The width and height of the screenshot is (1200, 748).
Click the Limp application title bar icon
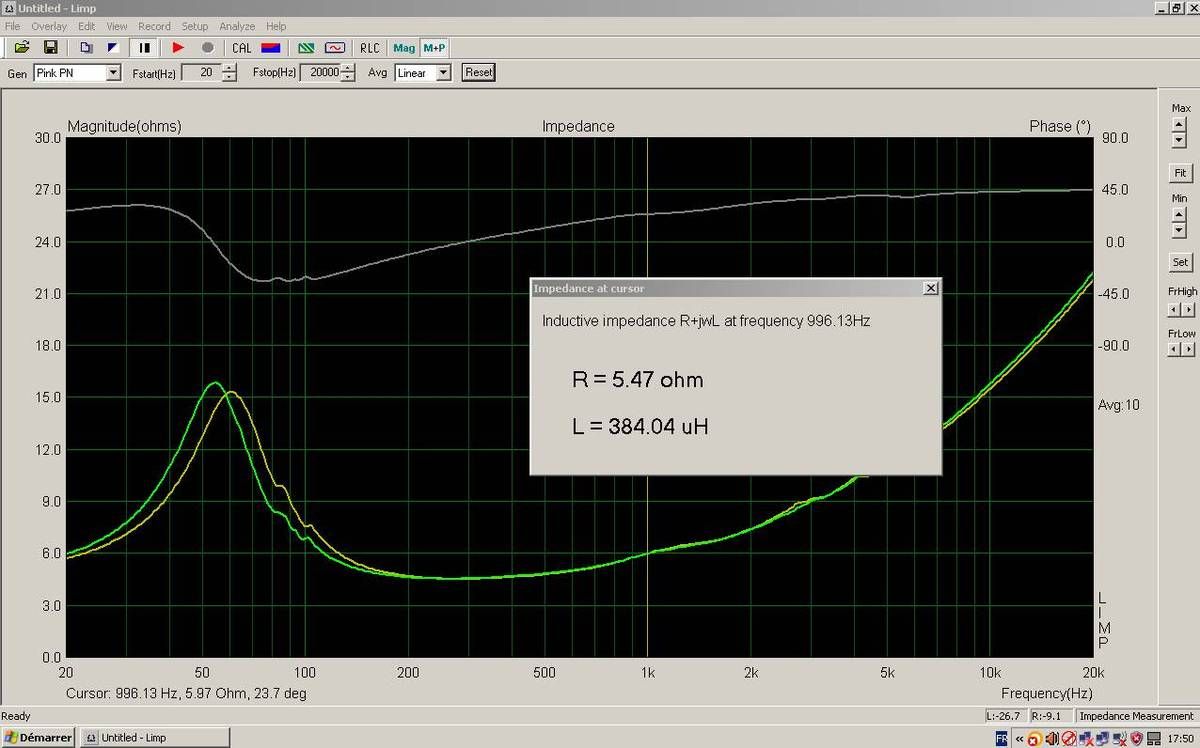[9, 8]
